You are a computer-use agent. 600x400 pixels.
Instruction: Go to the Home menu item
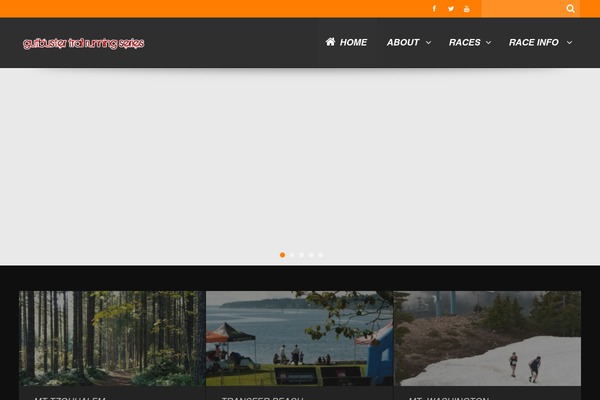coord(346,42)
